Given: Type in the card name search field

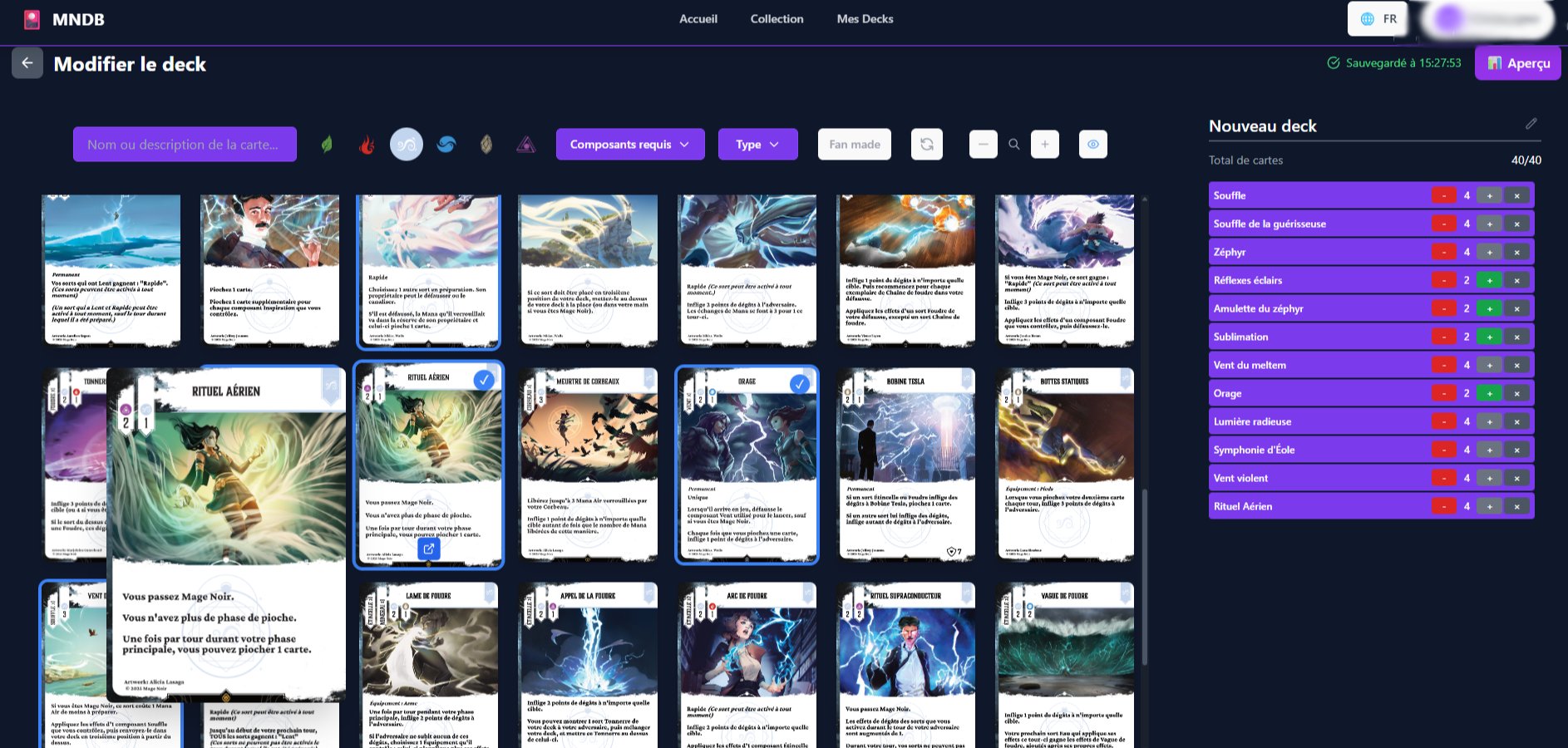Looking at the screenshot, I should [185, 144].
